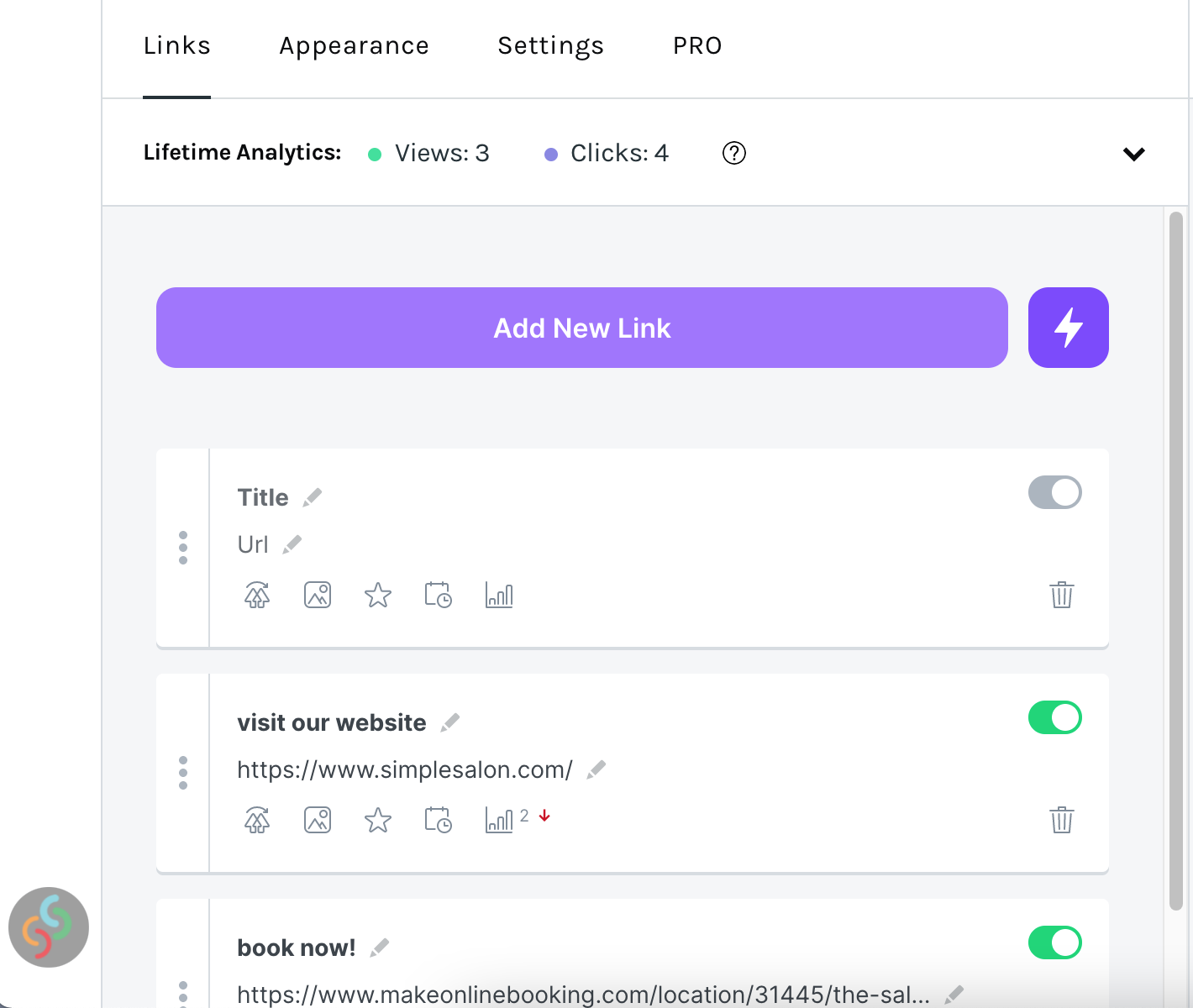
Task: Open the three-dot handle menu on the Title card
Action: tap(183, 548)
